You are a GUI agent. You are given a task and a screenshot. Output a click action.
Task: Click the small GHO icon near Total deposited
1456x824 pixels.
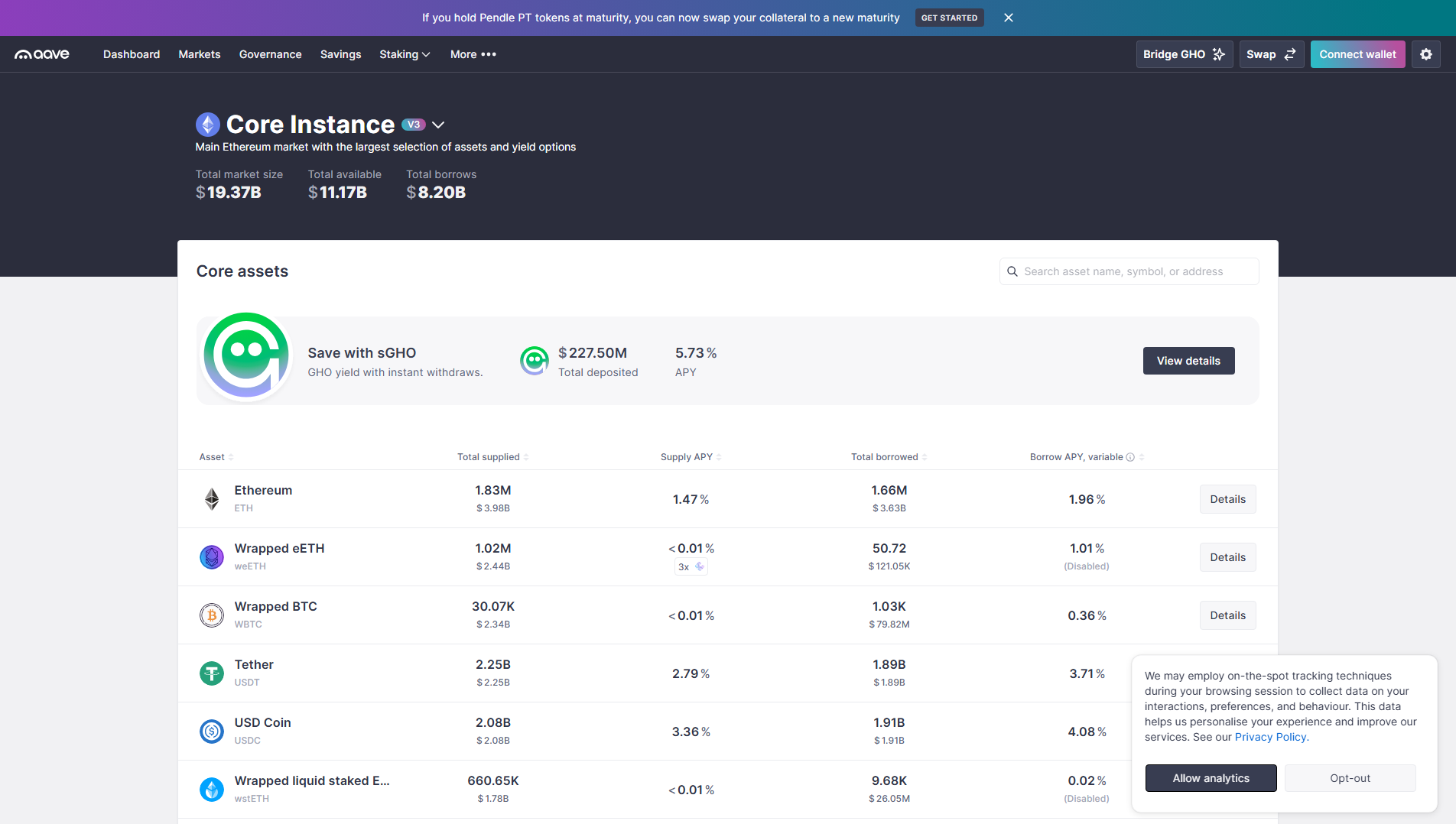pos(534,361)
